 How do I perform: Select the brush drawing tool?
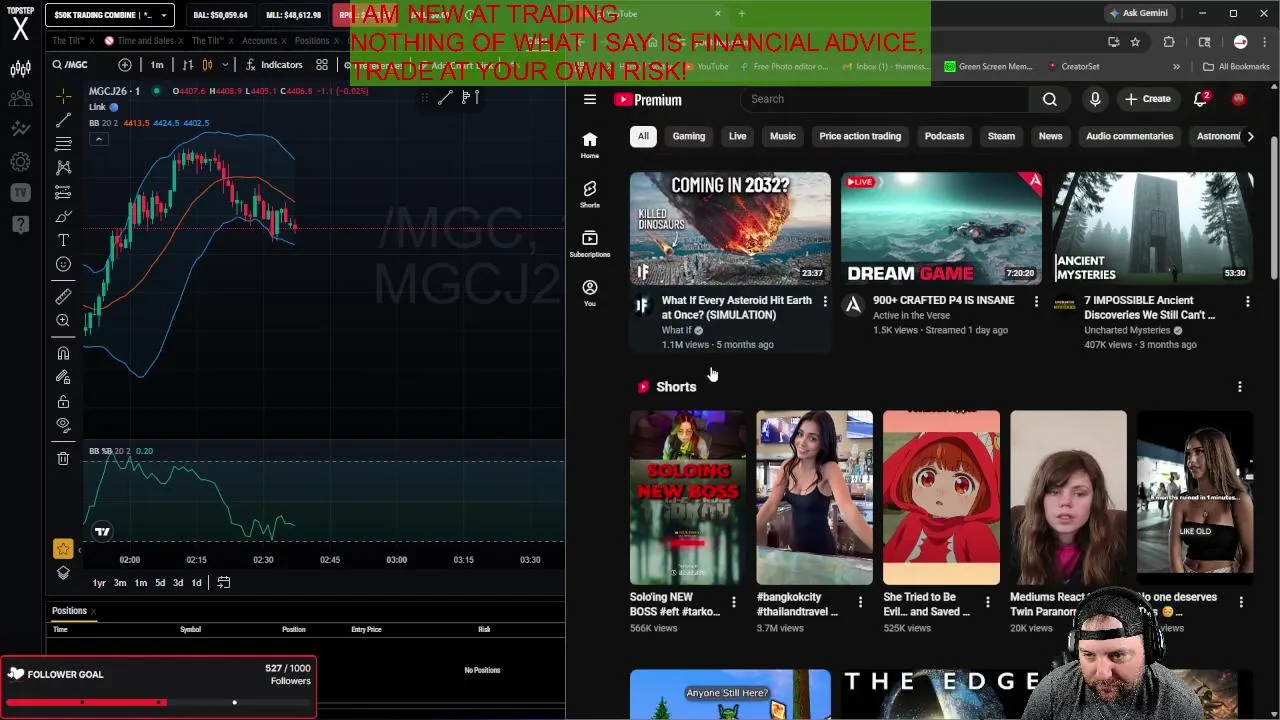tap(63, 216)
